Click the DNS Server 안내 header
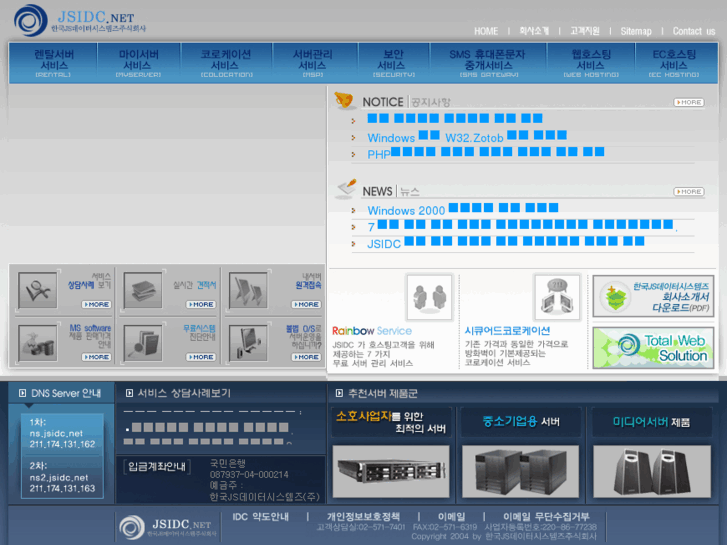This screenshot has width=727, height=545. tap(60, 393)
